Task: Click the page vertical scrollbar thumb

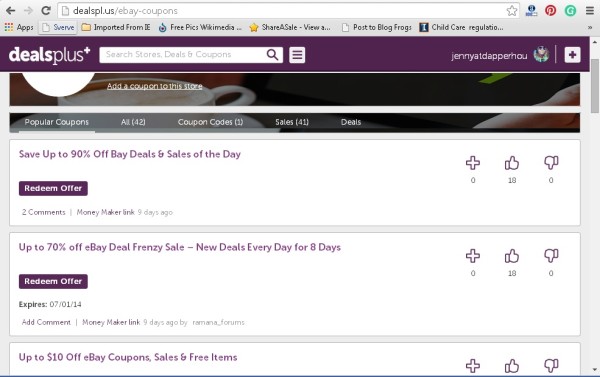Action: click(595, 86)
